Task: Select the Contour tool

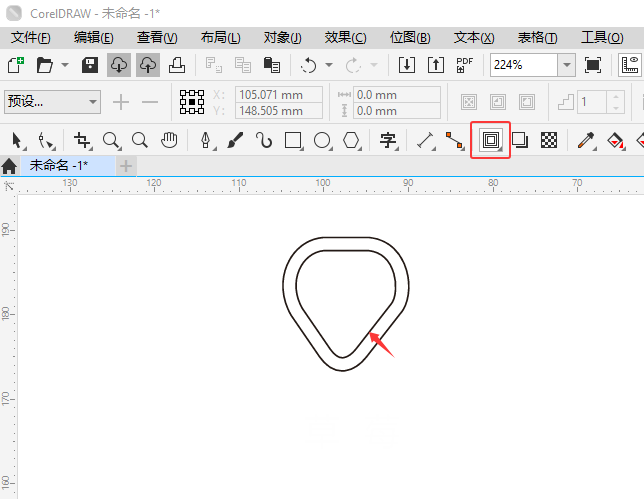Action: point(491,140)
